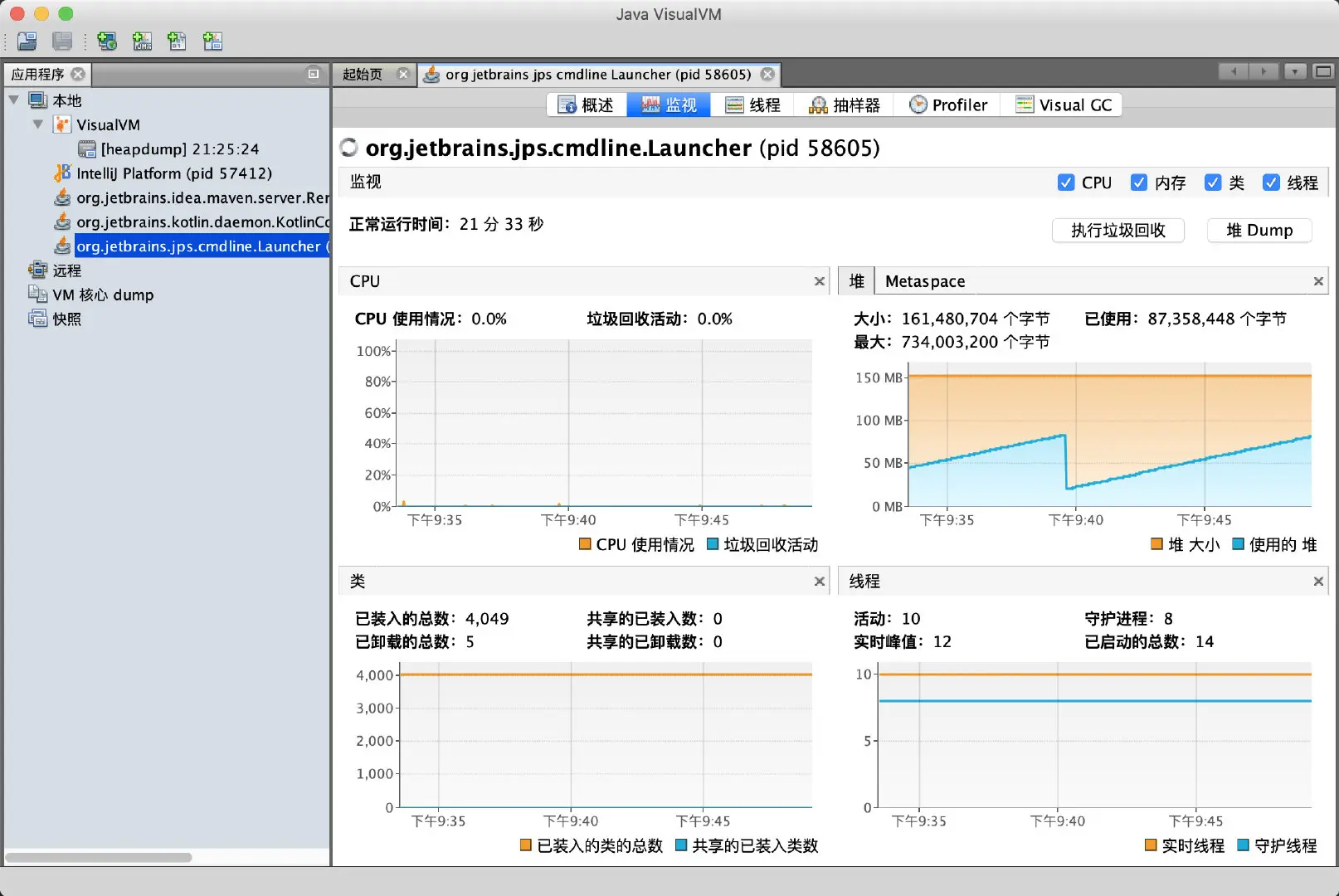Close the 起始页 tab

pos(403,74)
